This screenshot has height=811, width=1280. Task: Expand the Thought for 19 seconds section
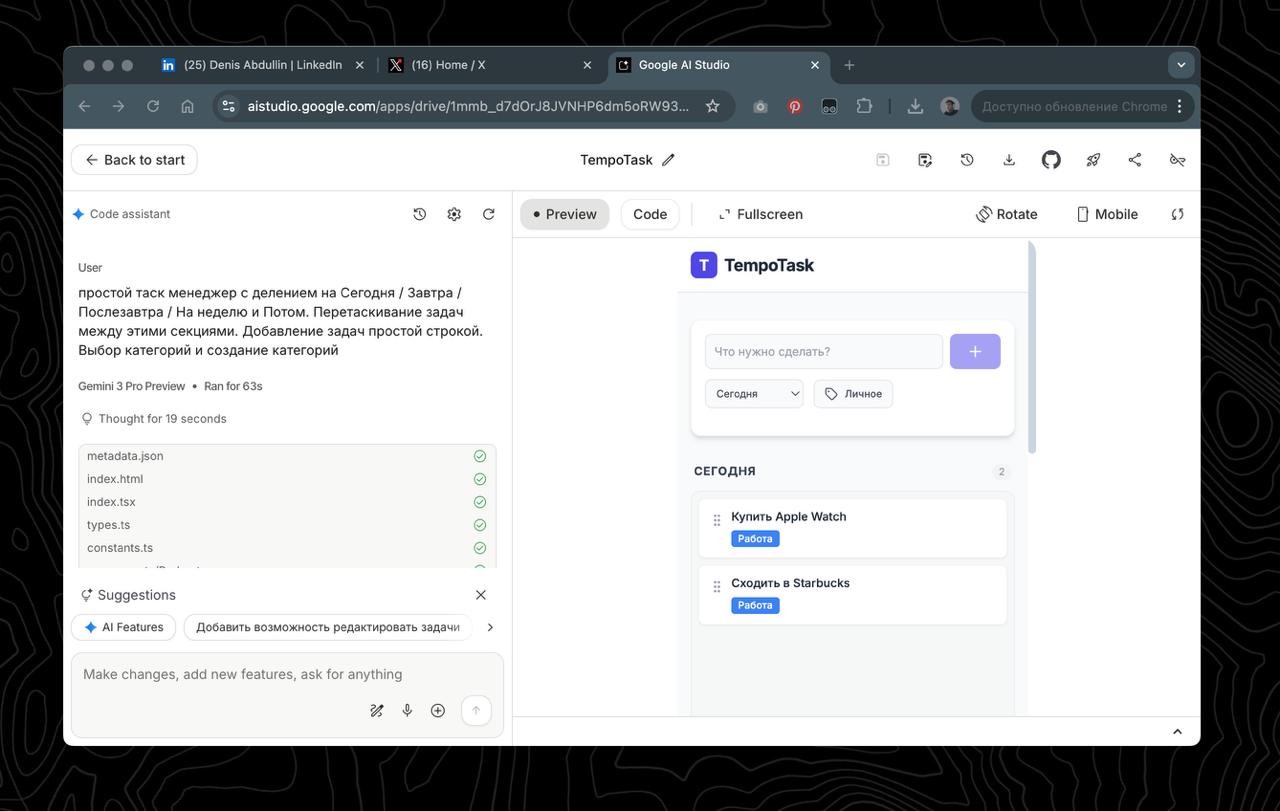tap(161, 419)
